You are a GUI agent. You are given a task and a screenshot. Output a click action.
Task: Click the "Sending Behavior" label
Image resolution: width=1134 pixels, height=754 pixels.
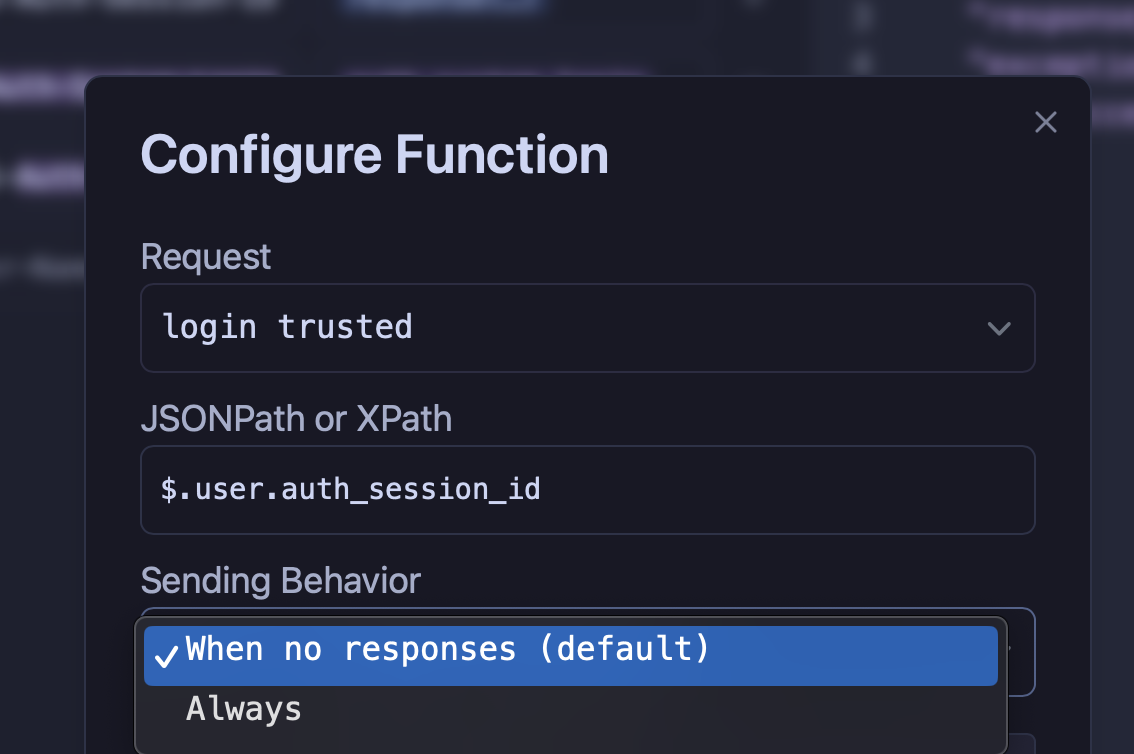(281, 581)
